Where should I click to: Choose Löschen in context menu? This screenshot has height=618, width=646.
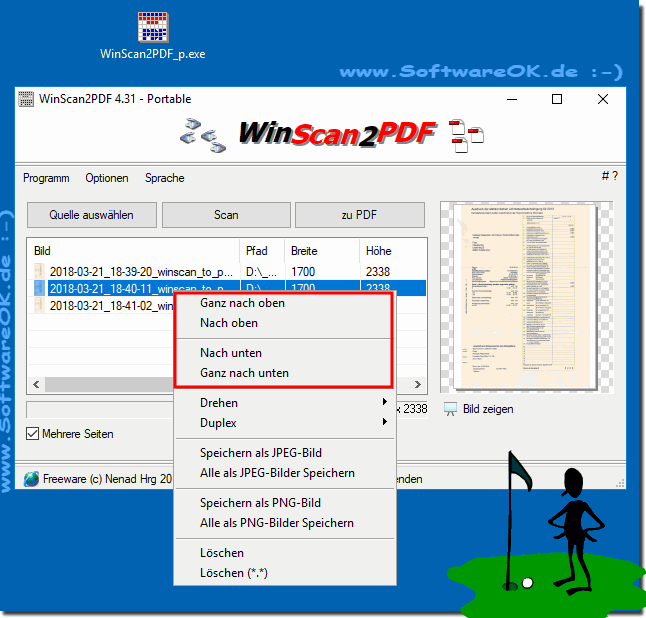pos(284,553)
